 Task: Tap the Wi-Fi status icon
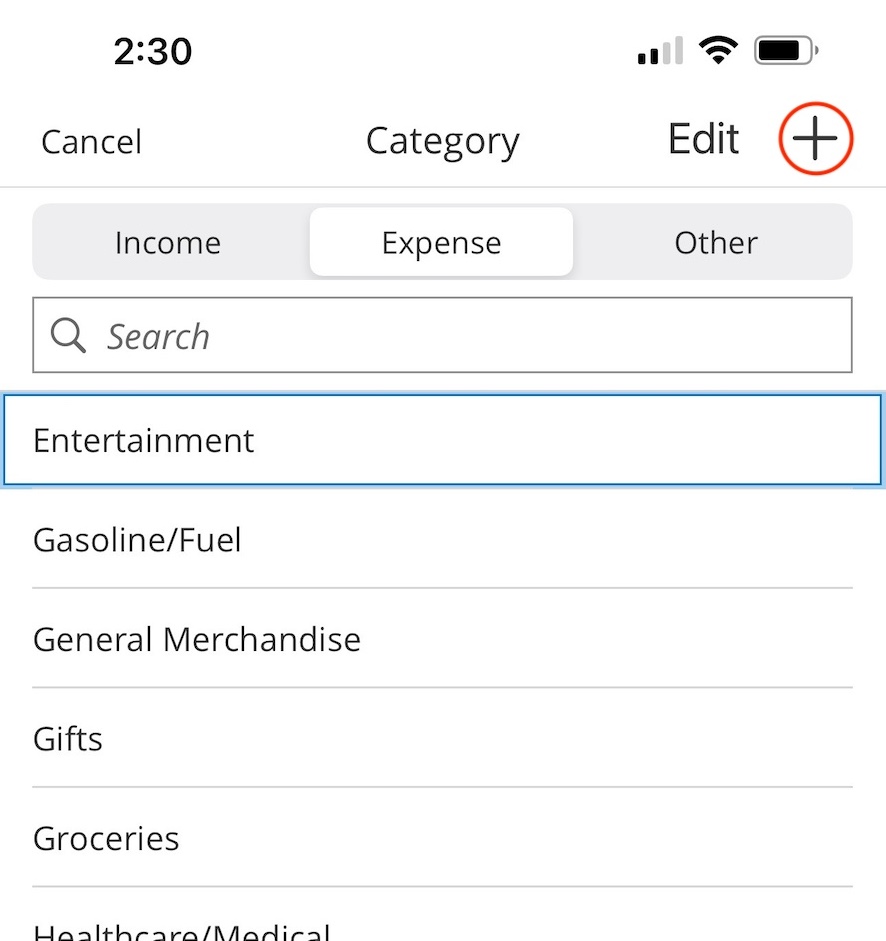(x=718, y=50)
